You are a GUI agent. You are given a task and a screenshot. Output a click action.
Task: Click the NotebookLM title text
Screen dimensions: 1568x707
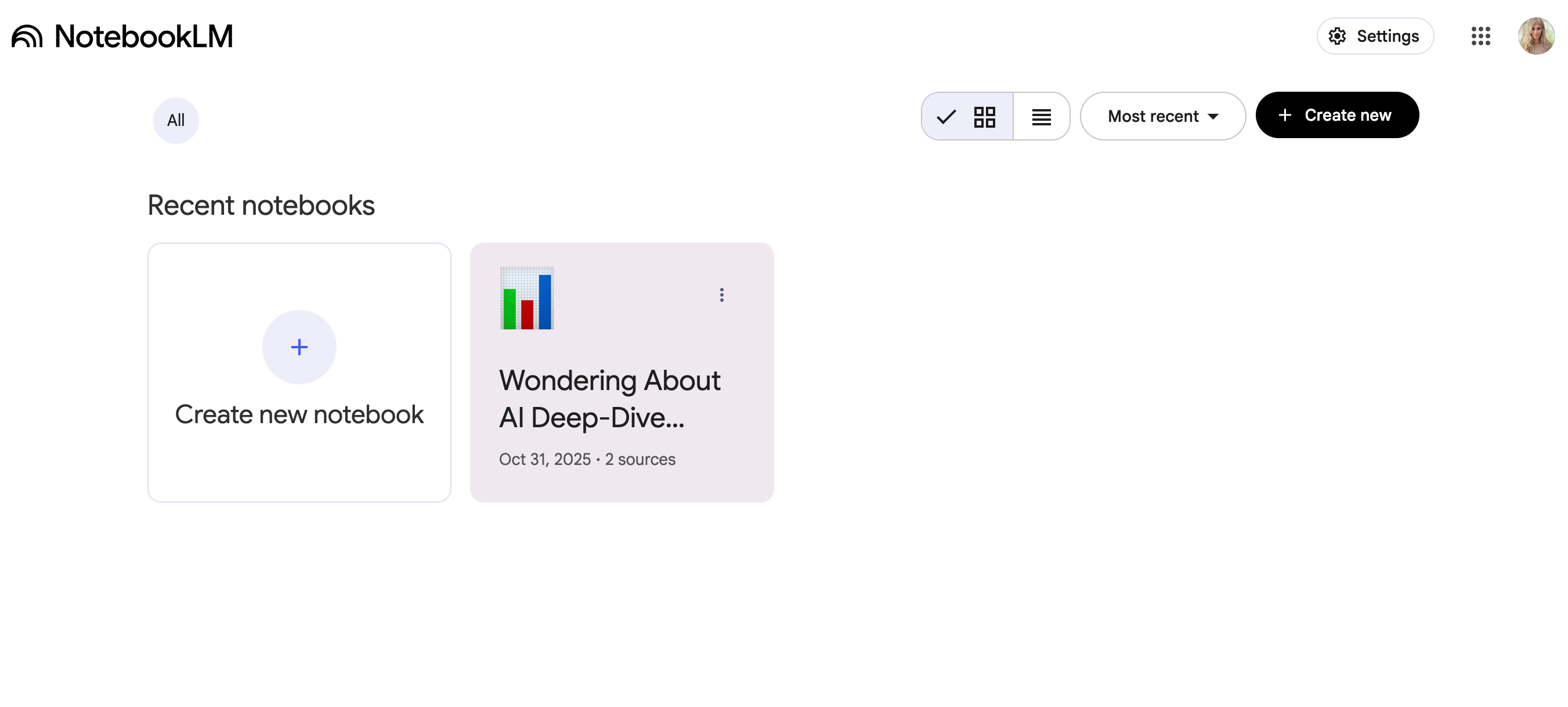coord(144,37)
